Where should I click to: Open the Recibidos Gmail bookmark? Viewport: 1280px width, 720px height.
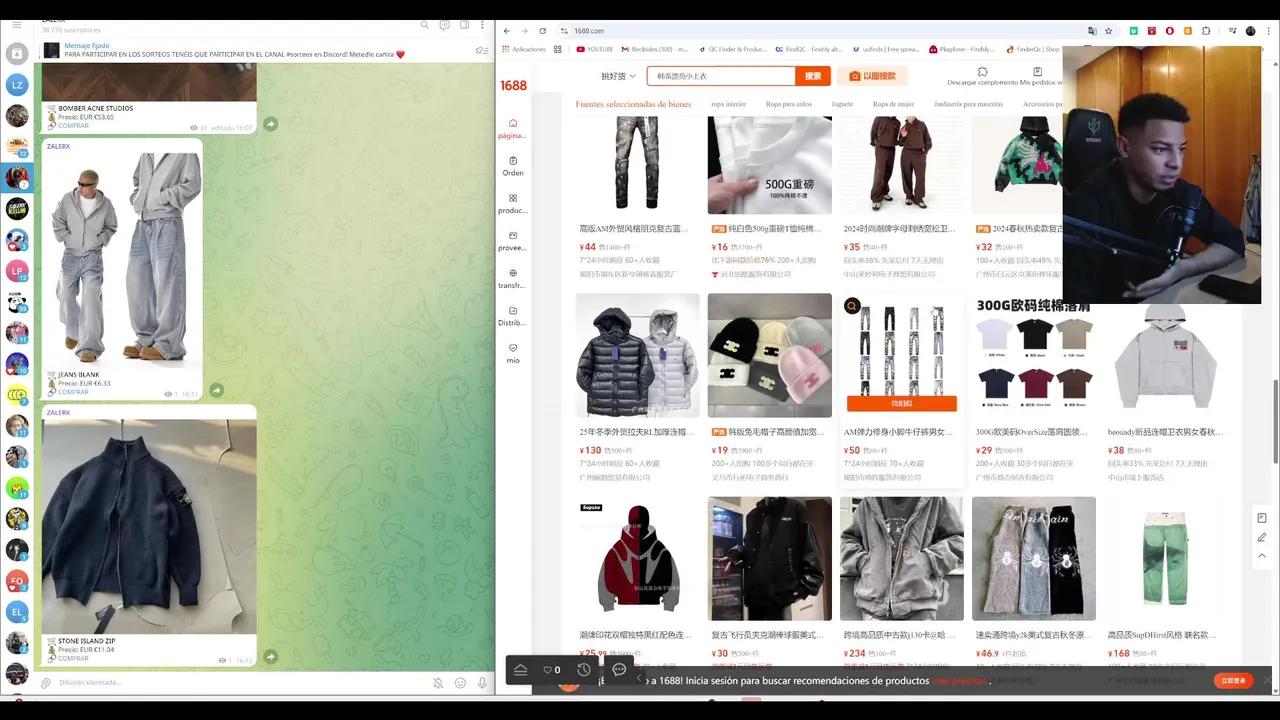coord(655,49)
